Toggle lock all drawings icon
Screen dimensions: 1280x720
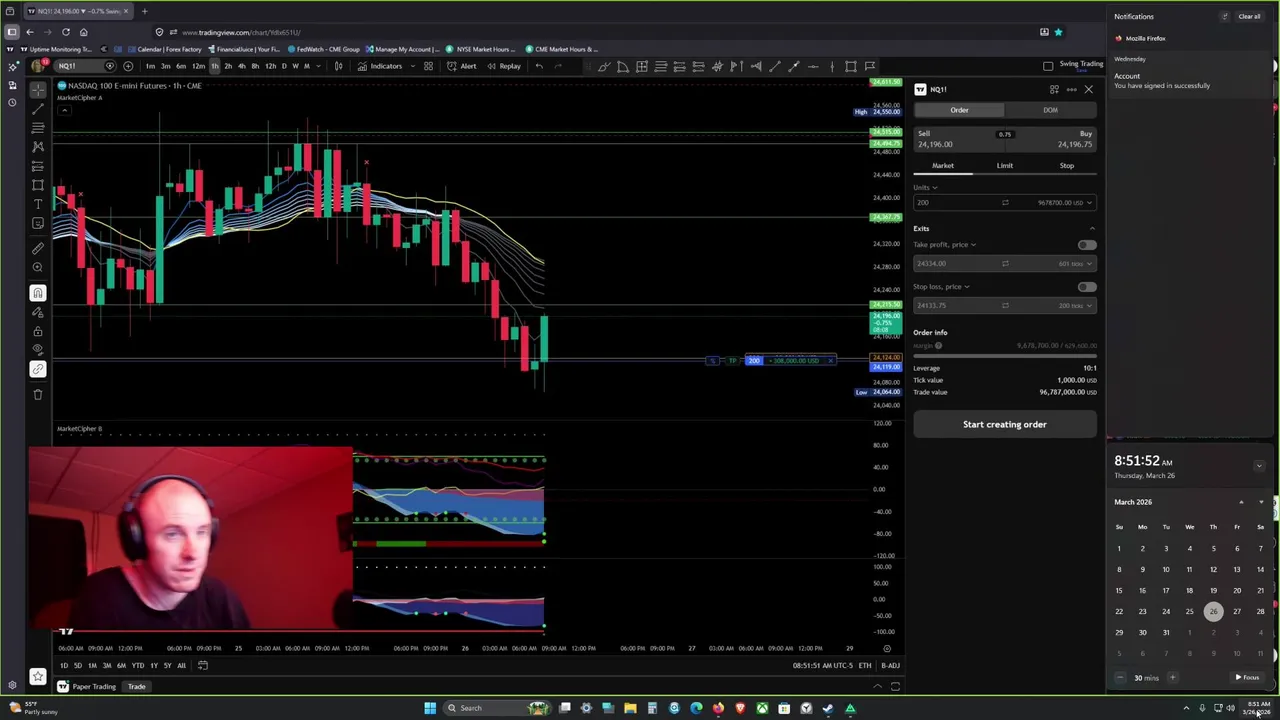click(x=38, y=331)
